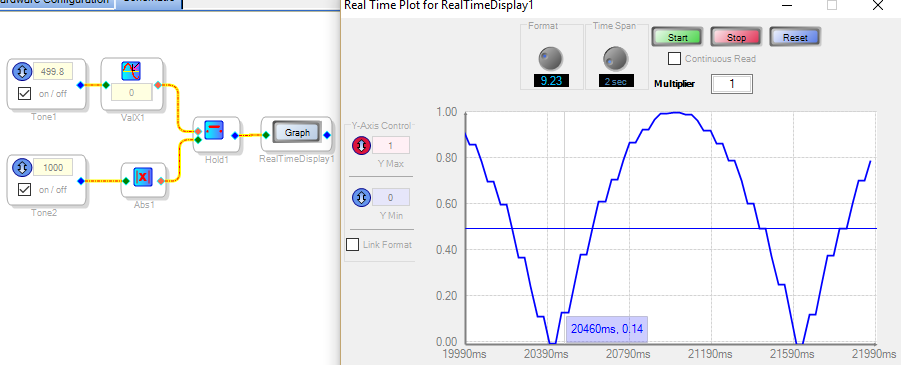901x365 pixels.
Task: Stop the real time plot
Action: pyautogui.click(x=736, y=37)
